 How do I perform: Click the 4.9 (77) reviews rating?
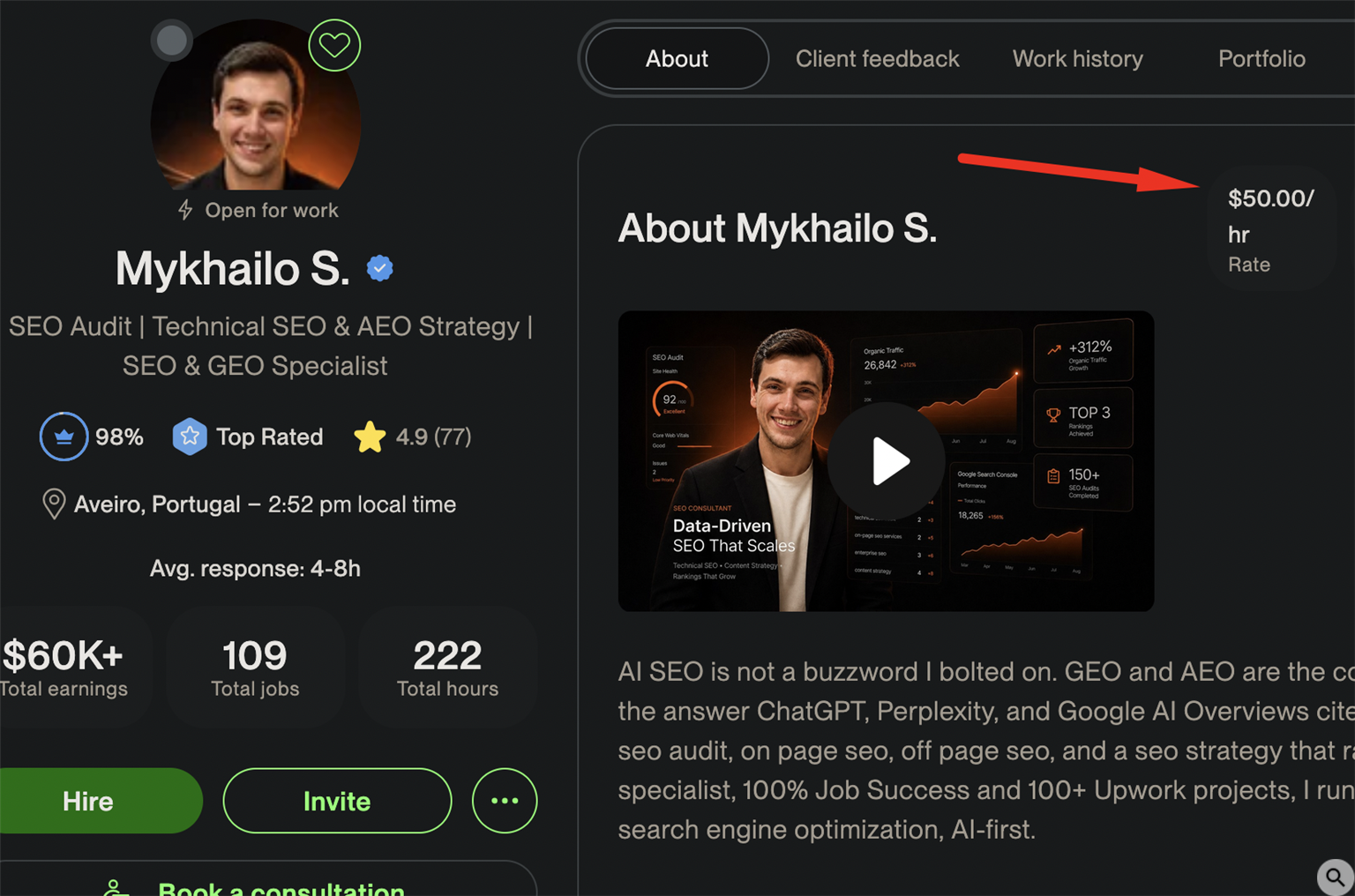[x=433, y=437]
